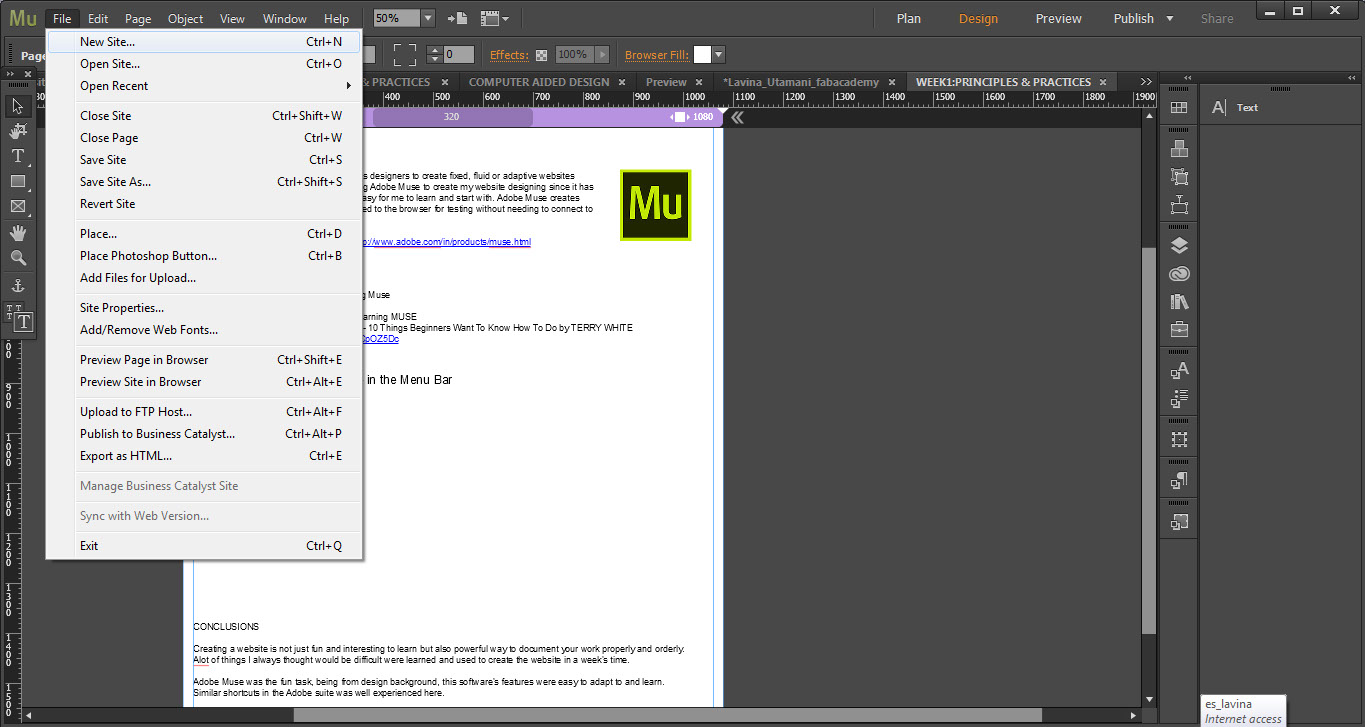Select the Crop tool
This screenshot has height=727, width=1365.
[18, 131]
